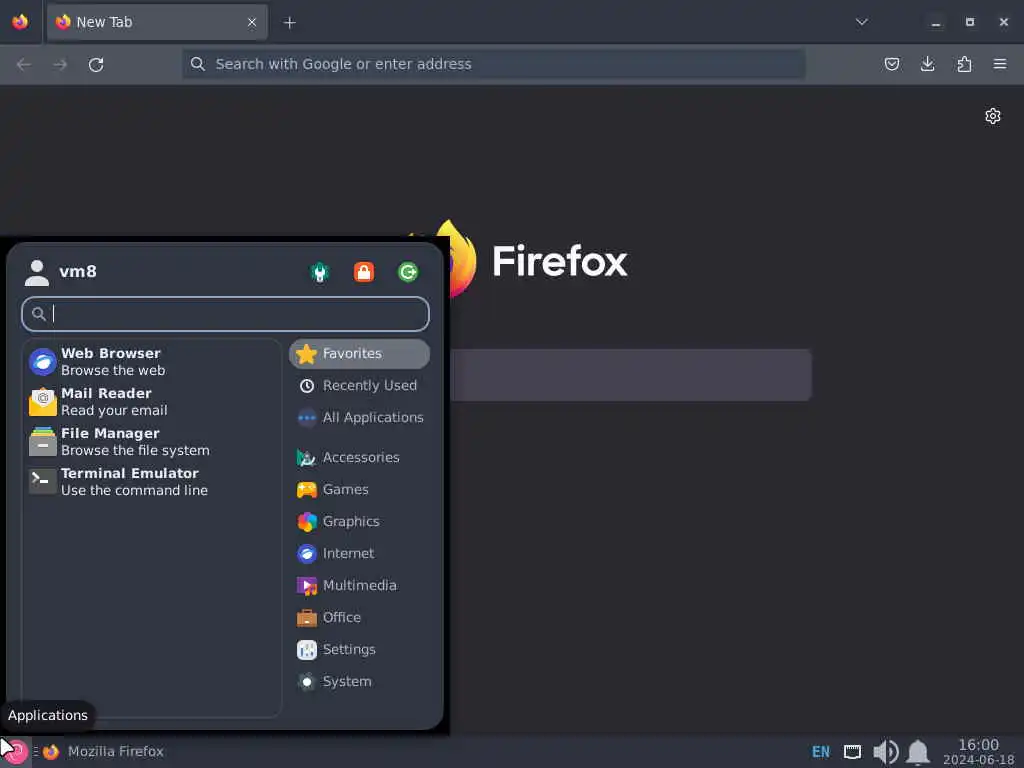1024x768 pixels.
Task: Click the green log out icon
Action: [408, 272]
